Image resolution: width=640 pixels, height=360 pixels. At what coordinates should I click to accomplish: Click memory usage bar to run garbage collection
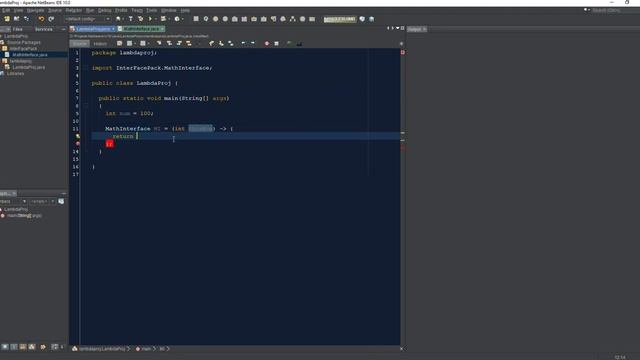pos(340,19)
